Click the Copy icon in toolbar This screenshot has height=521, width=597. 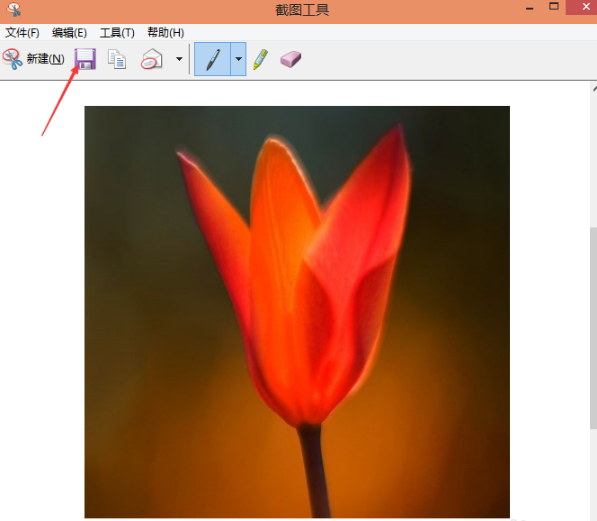pos(117,59)
